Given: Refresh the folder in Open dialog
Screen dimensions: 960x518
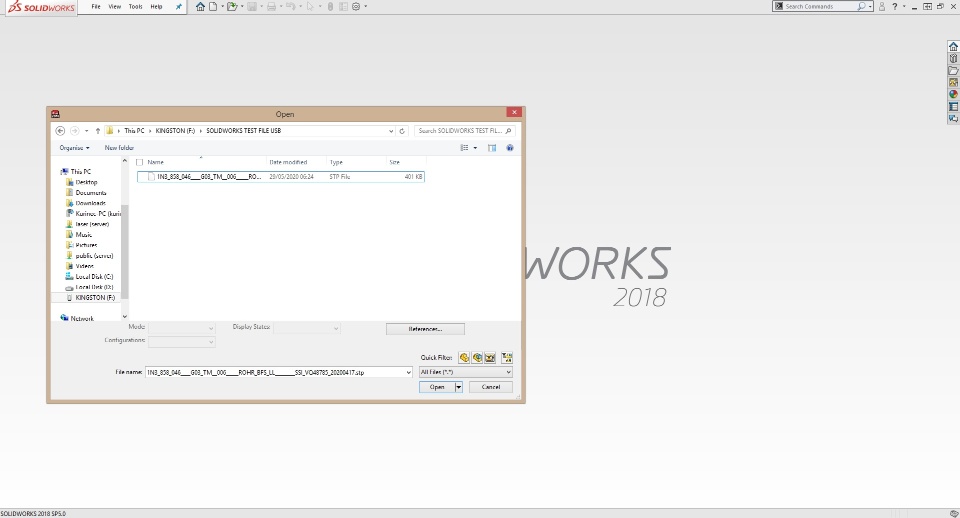Looking at the screenshot, I should [402, 131].
